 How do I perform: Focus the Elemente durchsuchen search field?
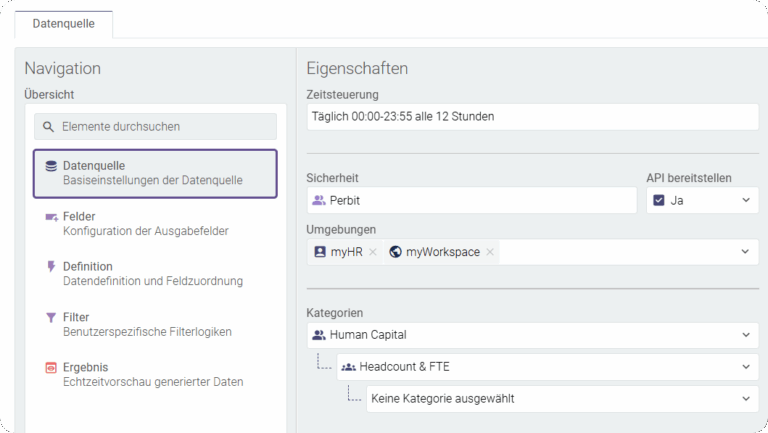pyautogui.click(x=155, y=127)
